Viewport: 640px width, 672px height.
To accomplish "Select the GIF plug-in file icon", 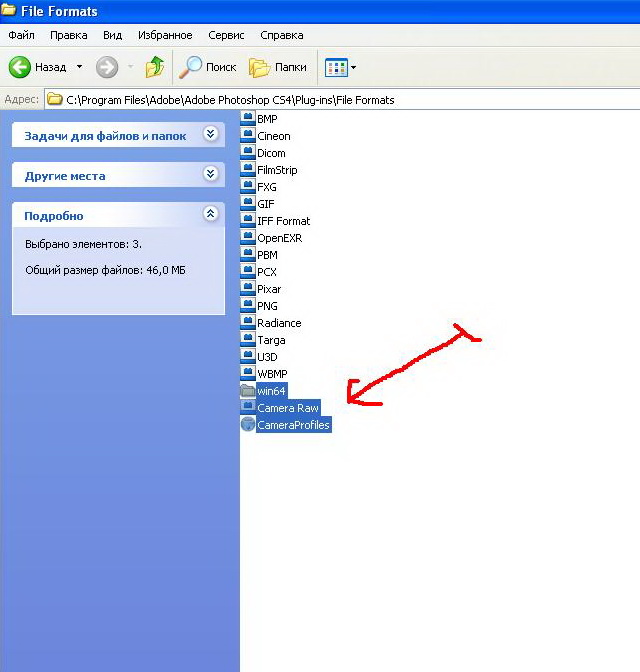I will pyautogui.click(x=248, y=204).
